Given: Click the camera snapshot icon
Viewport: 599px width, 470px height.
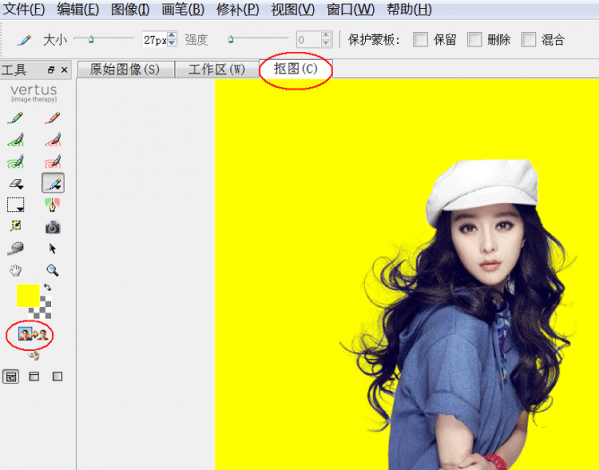Looking at the screenshot, I should [53, 227].
